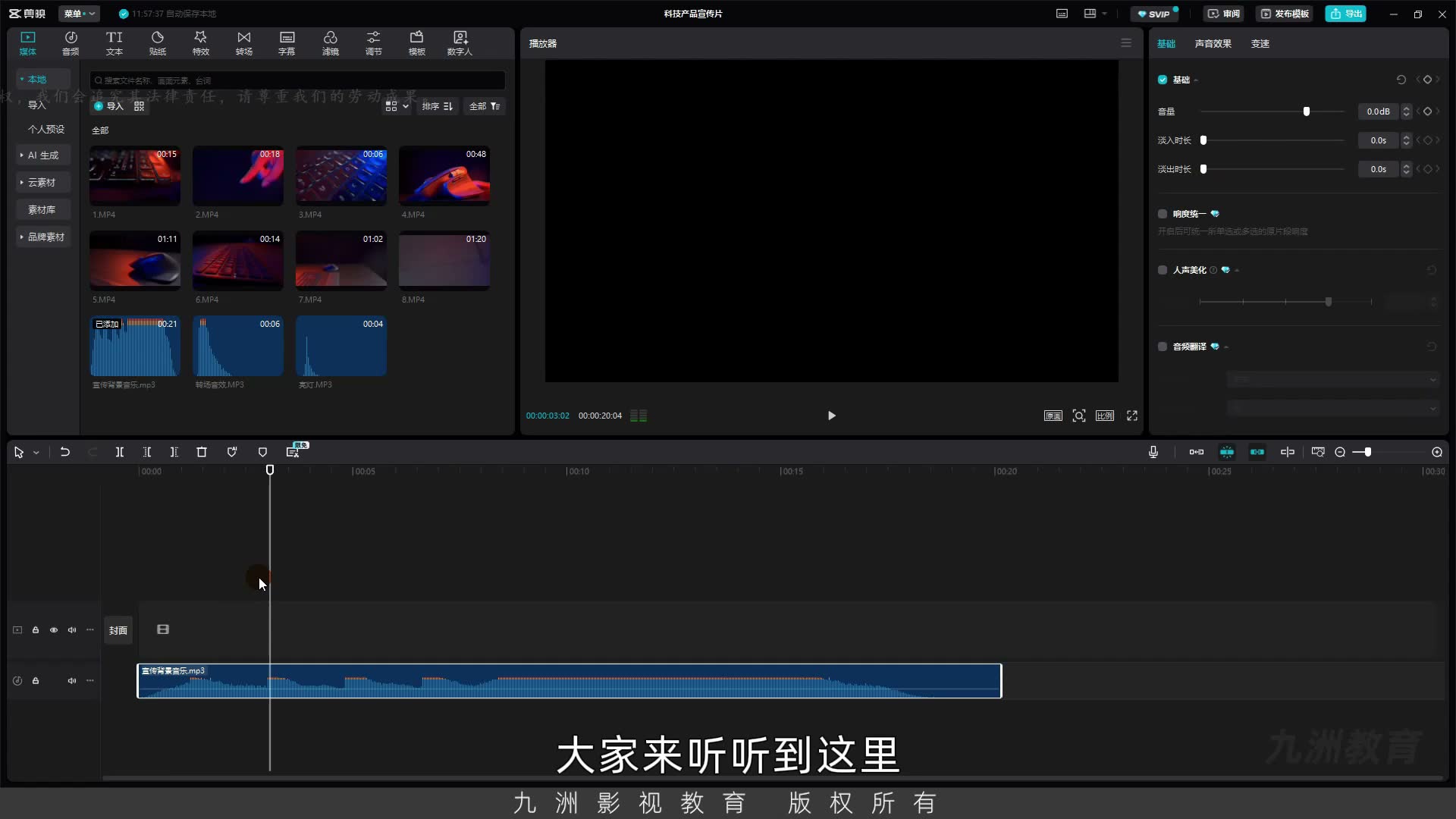Open the 调节 adjustment tab
Image resolution: width=1456 pixels, height=819 pixels.
(374, 43)
